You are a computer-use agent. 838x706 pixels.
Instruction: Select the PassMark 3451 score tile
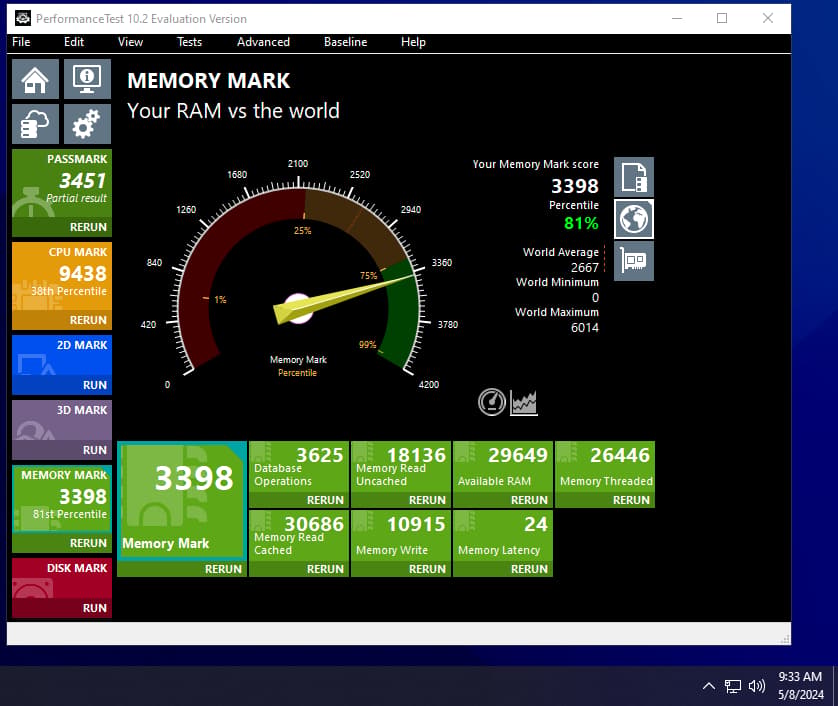pyautogui.click(x=62, y=183)
